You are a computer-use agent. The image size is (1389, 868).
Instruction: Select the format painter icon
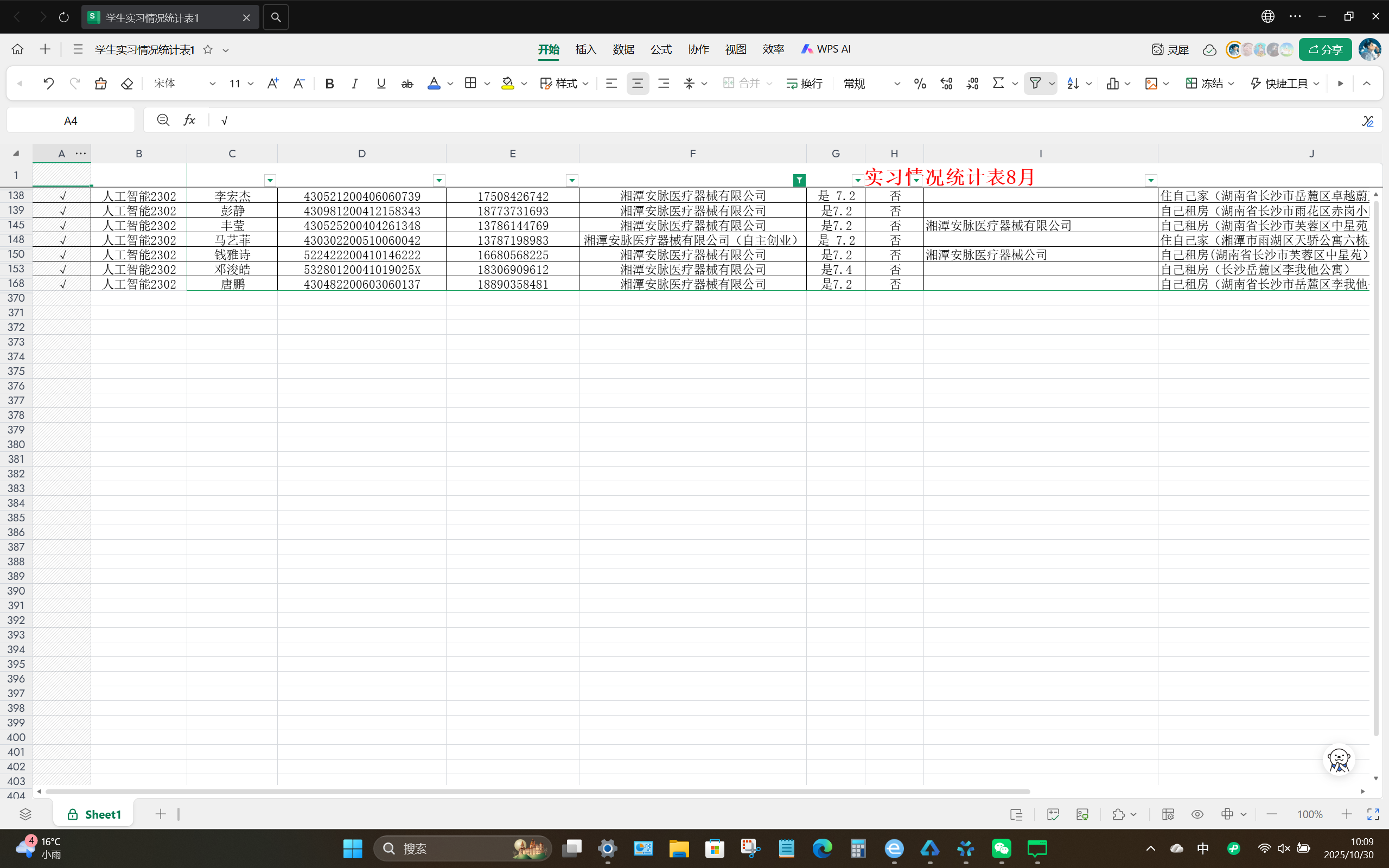pyautogui.click(x=100, y=84)
